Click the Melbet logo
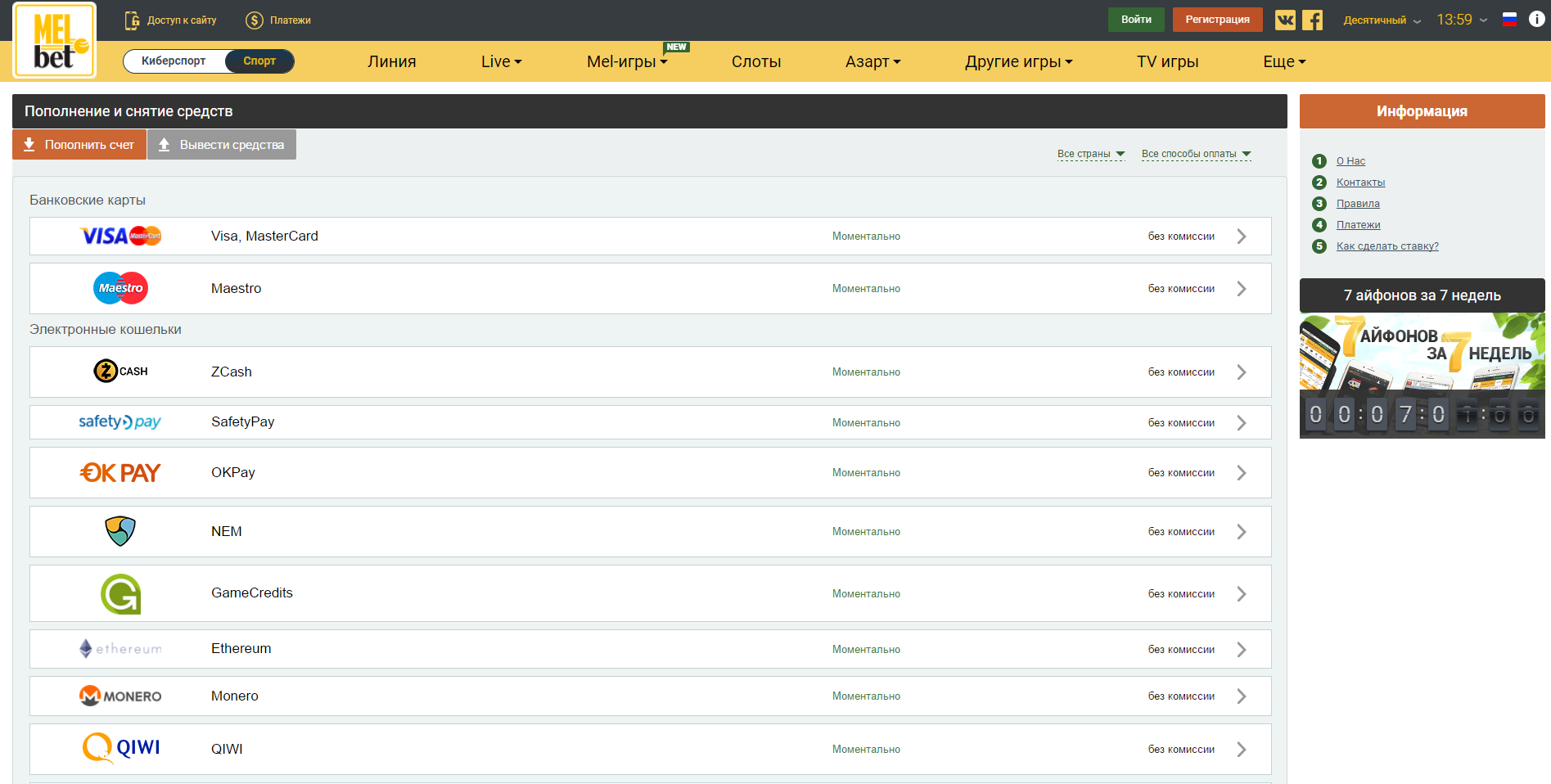Image resolution: width=1551 pixels, height=784 pixels. point(54,40)
